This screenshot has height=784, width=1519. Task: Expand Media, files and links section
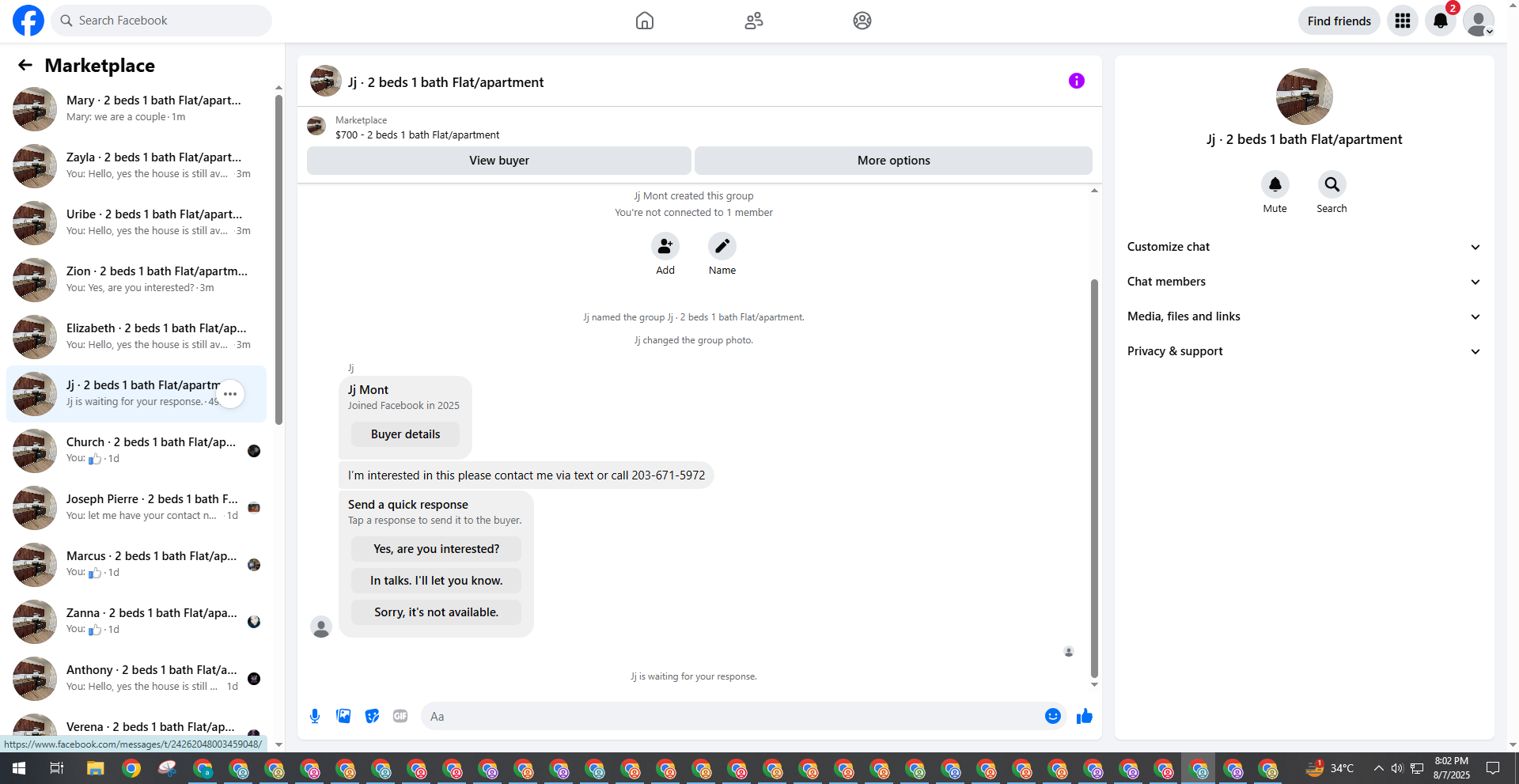(1304, 316)
